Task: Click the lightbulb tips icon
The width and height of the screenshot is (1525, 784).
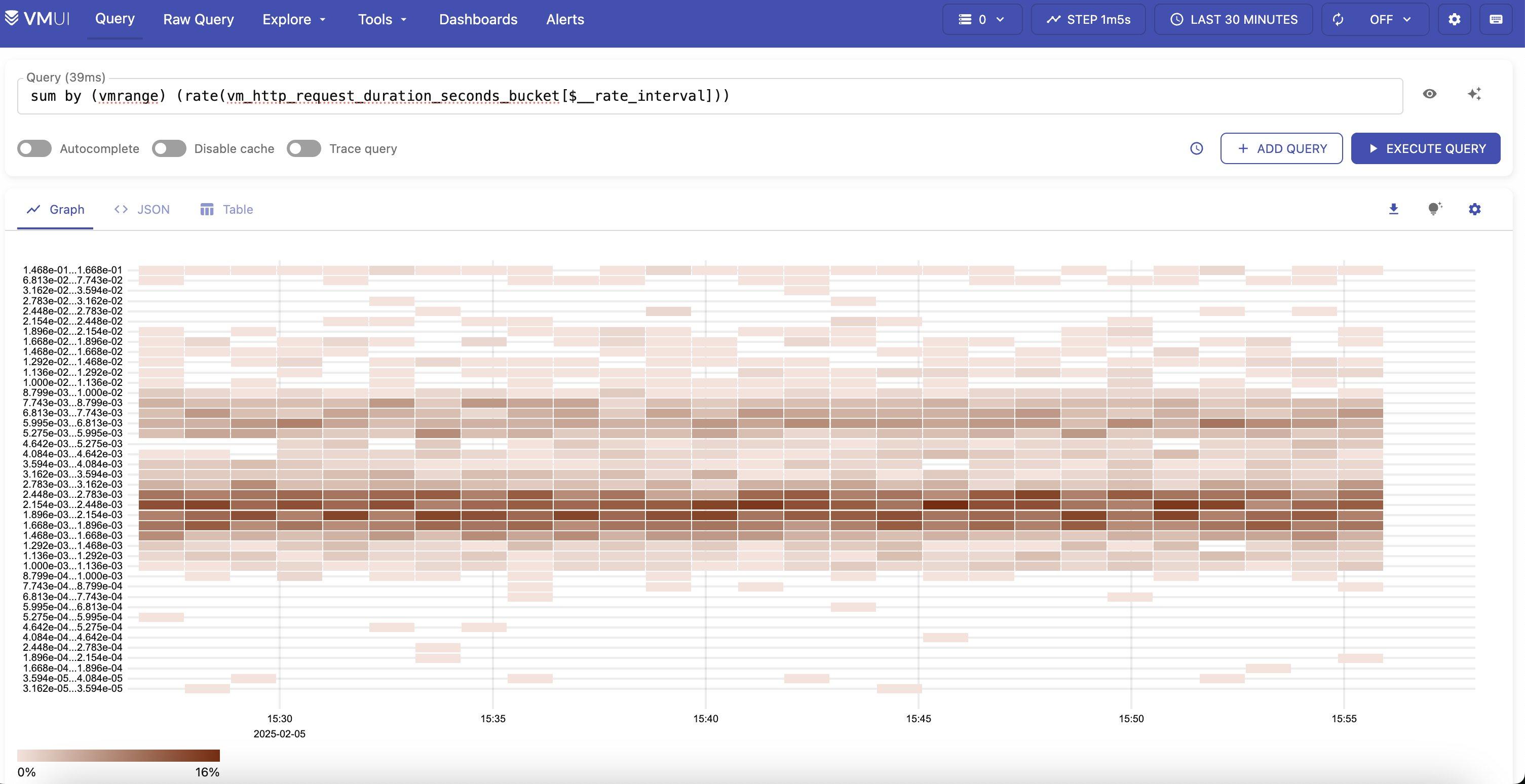Action: tap(1434, 209)
